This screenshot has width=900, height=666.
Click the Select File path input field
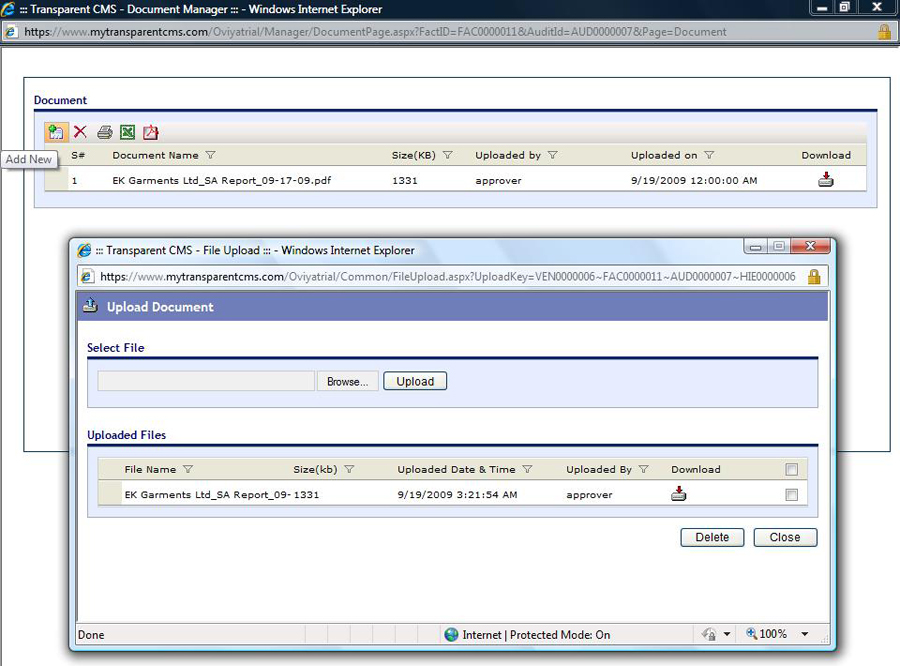point(206,381)
